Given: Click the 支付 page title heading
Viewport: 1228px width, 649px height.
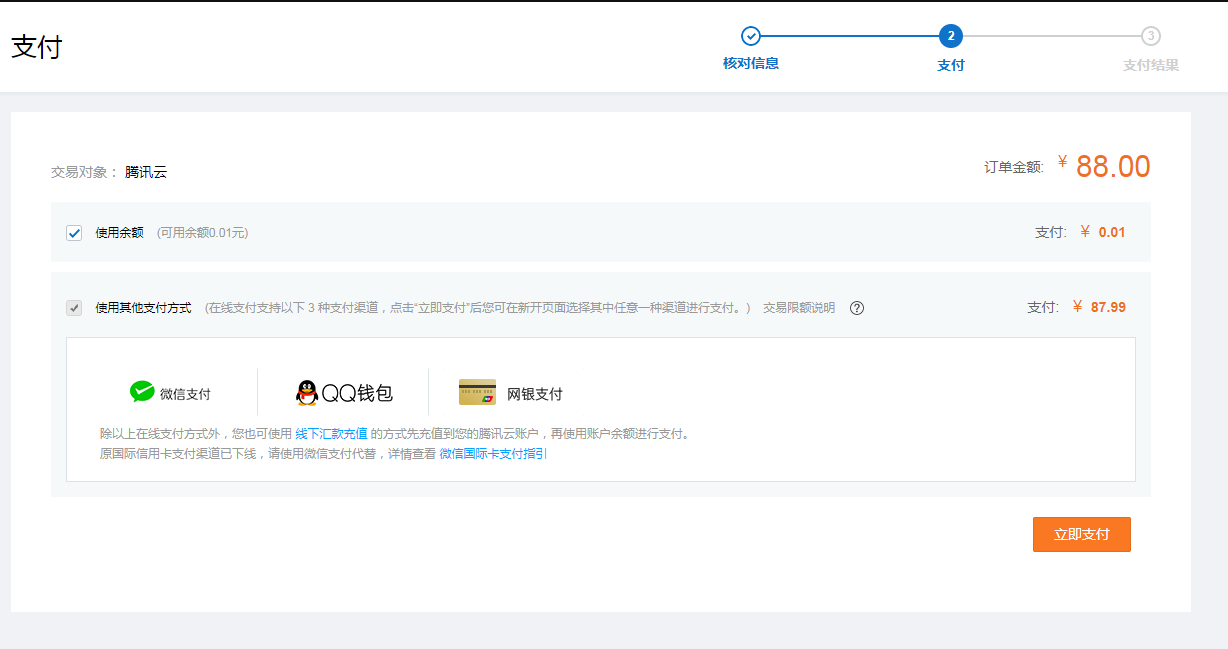Looking at the screenshot, I should click(x=36, y=47).
